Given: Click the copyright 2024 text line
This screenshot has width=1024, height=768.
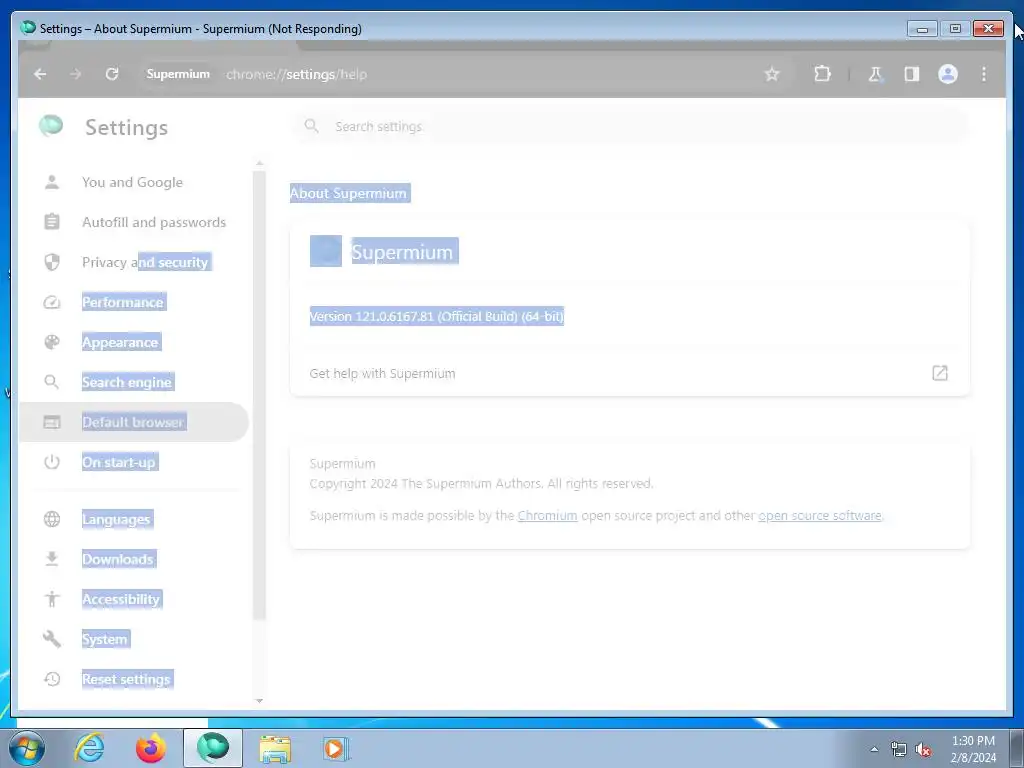Looking at the screenshot, I should point(481,484).
